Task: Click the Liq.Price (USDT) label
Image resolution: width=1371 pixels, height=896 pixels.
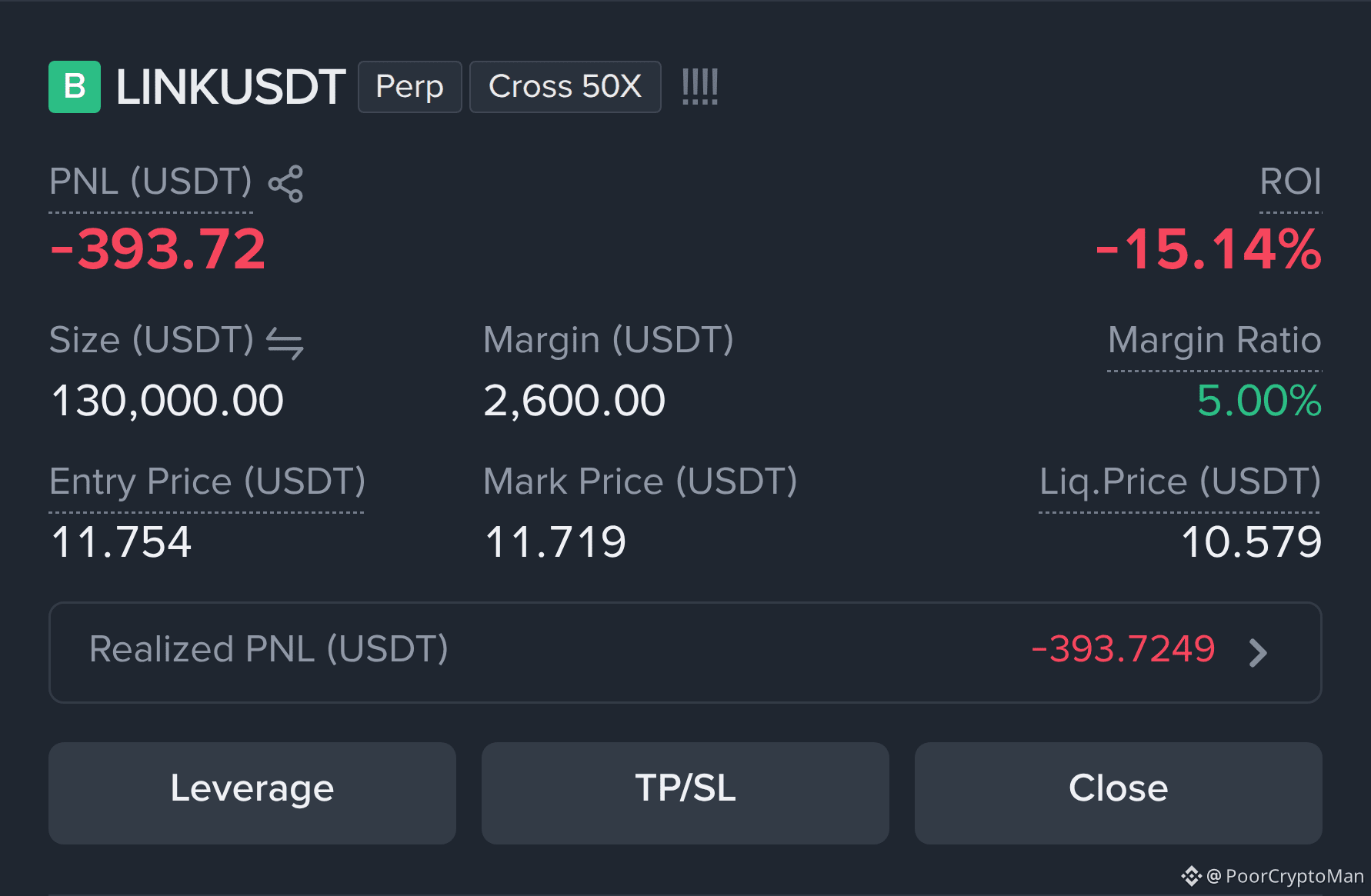Action: coord(1180,482)
